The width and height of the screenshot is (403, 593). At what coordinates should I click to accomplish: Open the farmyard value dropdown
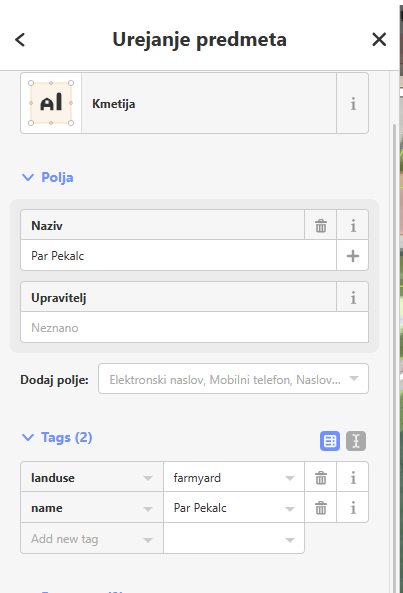tap(290, 478)
